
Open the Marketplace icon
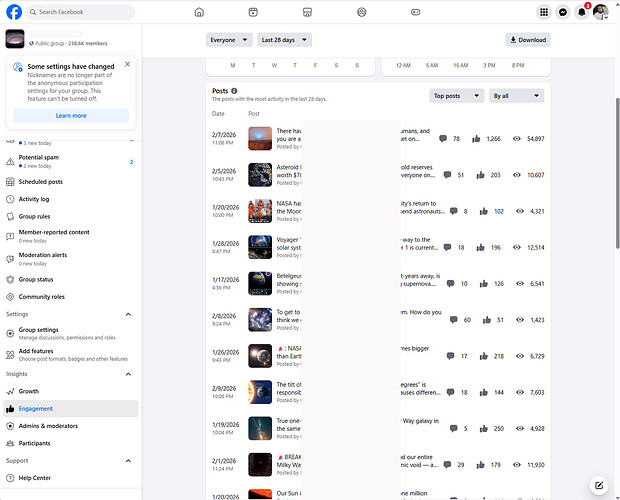307,12
